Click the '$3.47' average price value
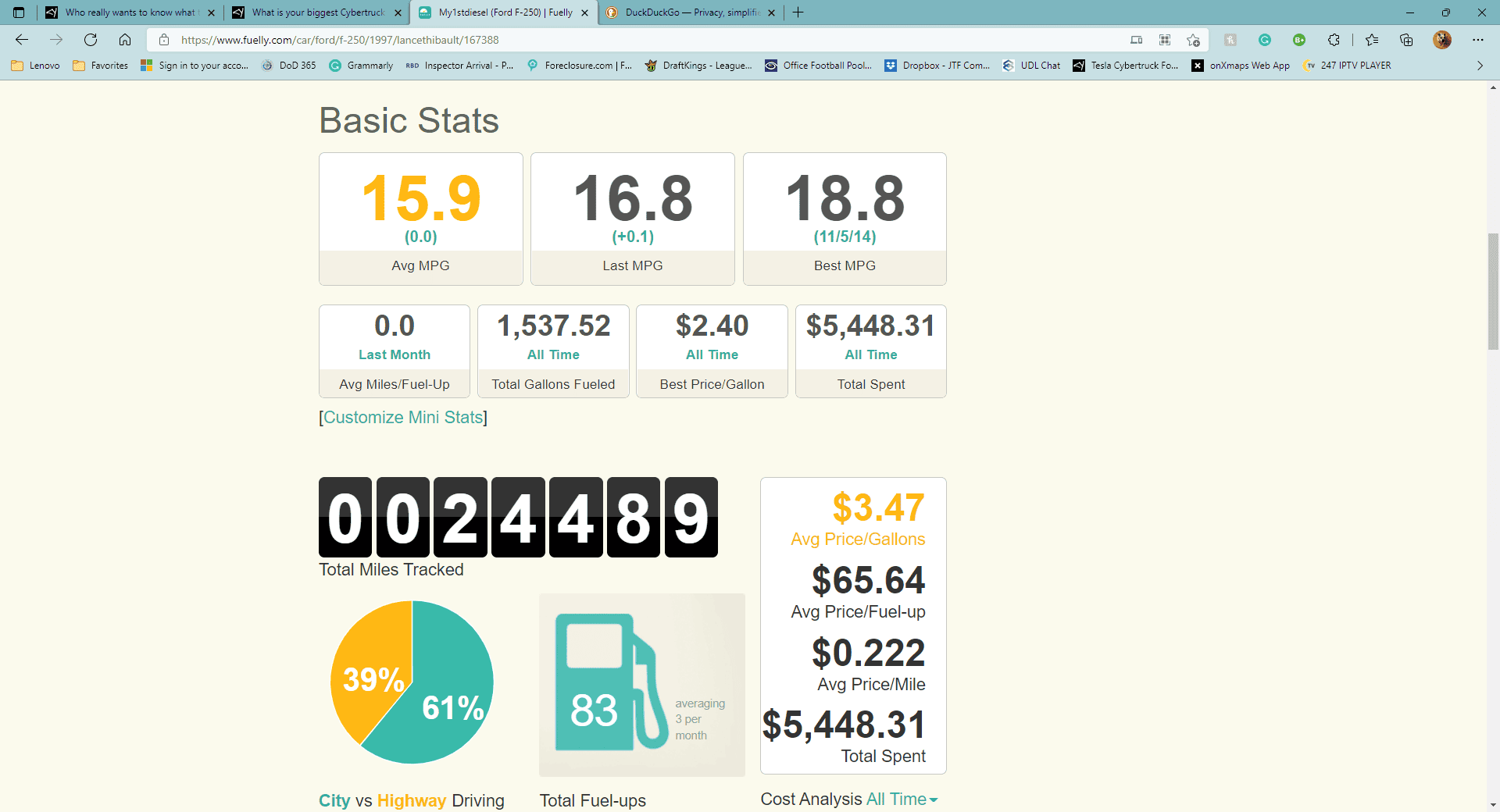 click(x=878, y=507)
